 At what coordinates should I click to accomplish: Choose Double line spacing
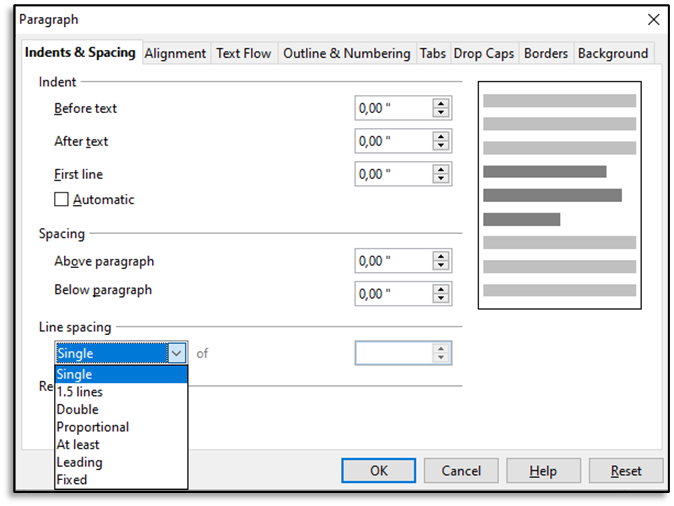click(x=78, y=409)
